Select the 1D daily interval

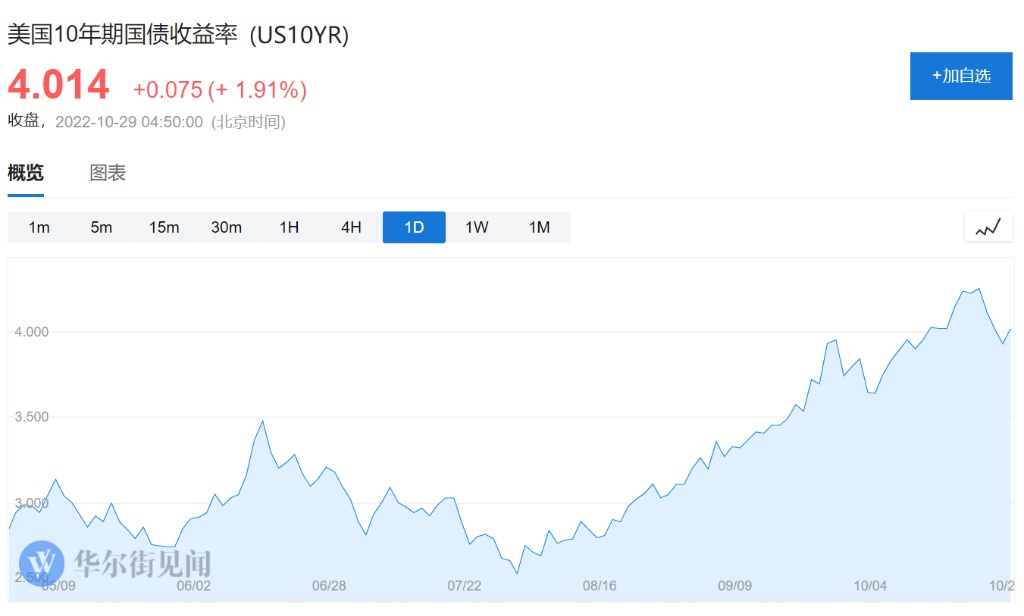[x=414, y=227]
